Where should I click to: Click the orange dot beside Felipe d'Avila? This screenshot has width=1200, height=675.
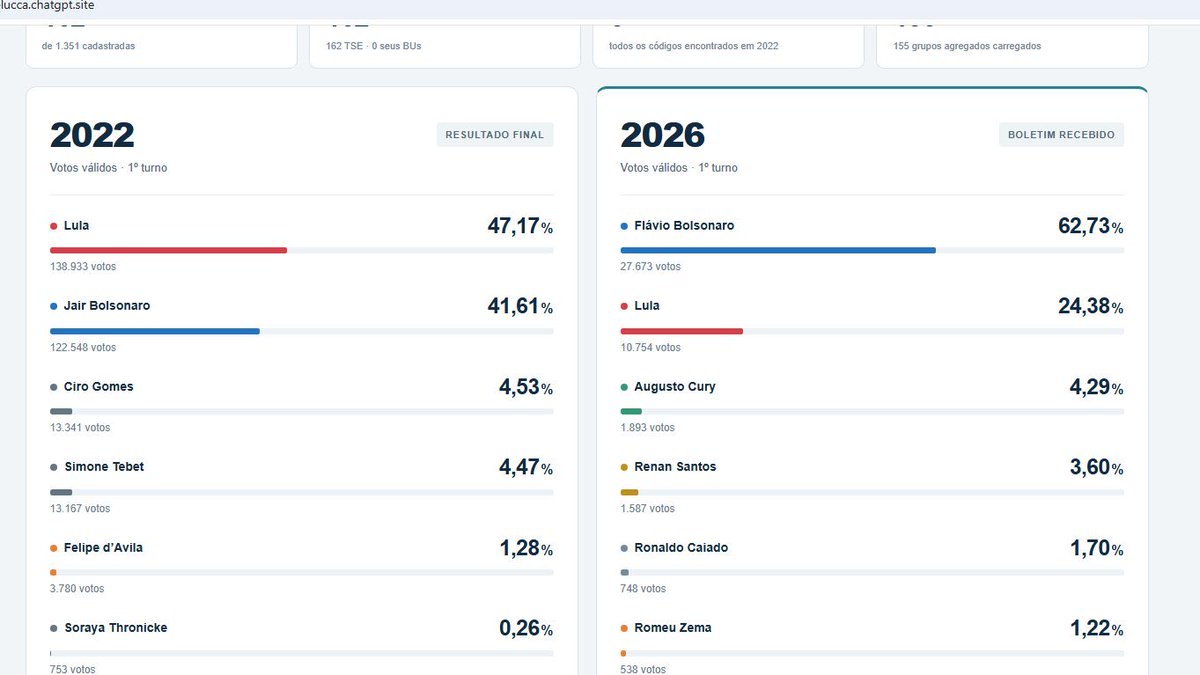(53, 548)
